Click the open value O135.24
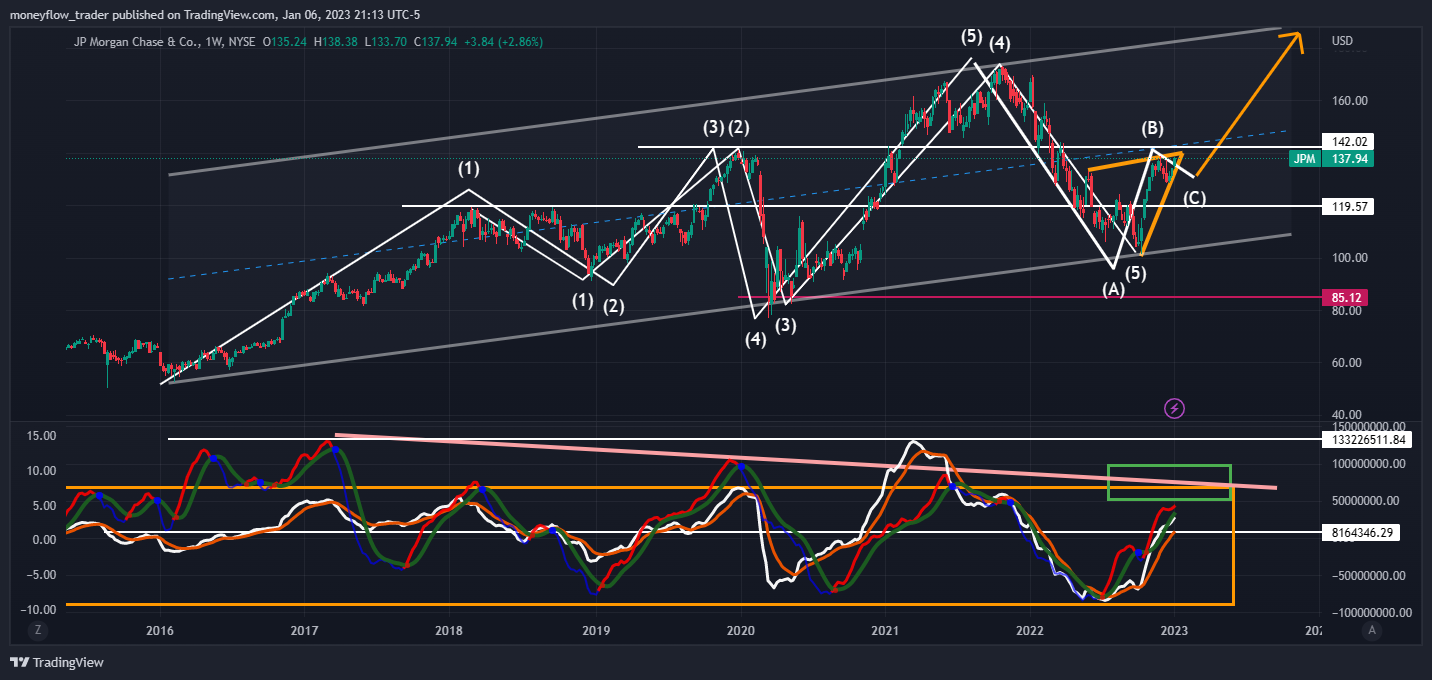Viewport: 1432px width, 680px height. click(x=285, y=42)
